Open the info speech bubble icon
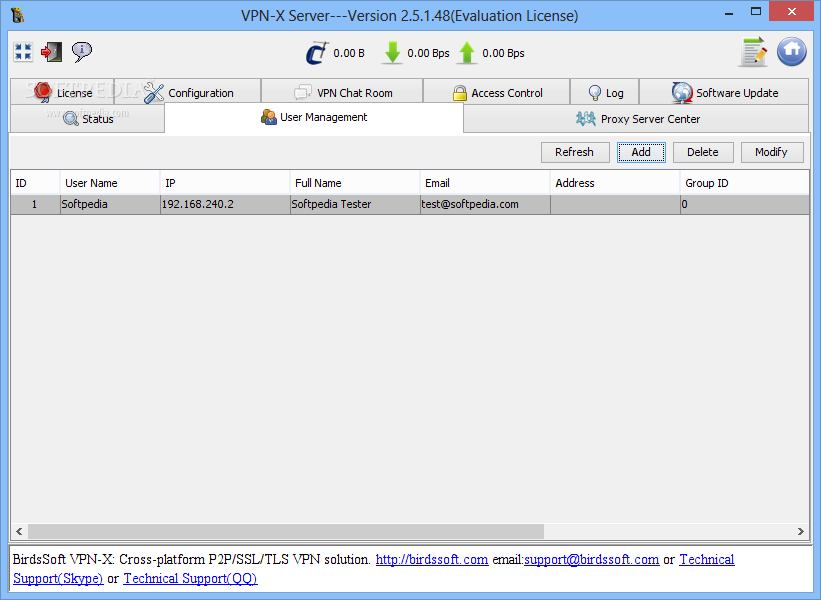Screen dimensions: 821x600 [x=82, y=52]
